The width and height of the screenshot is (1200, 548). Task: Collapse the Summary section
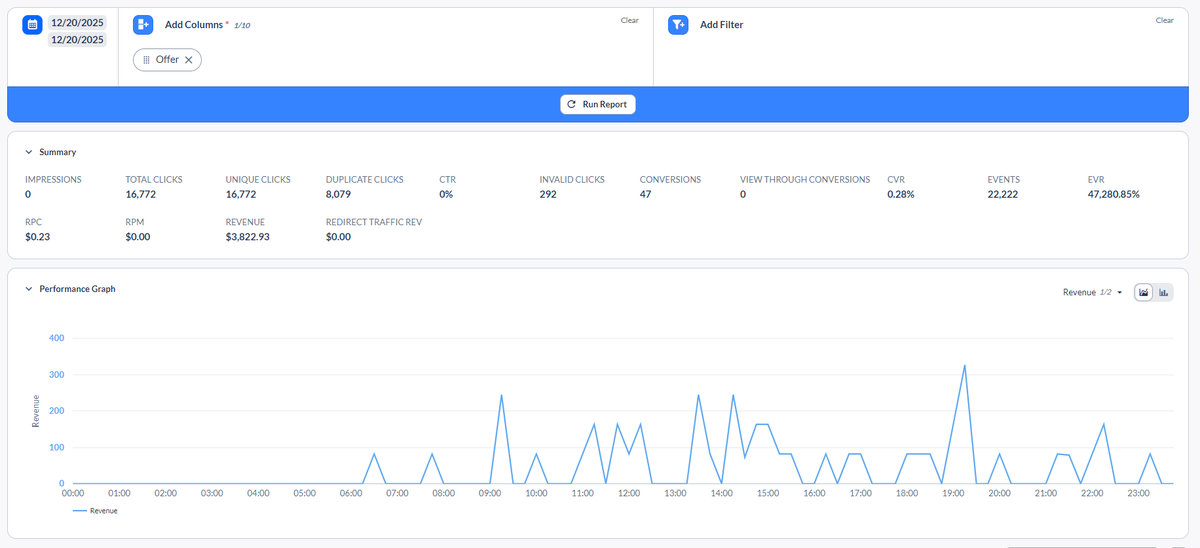29,152
